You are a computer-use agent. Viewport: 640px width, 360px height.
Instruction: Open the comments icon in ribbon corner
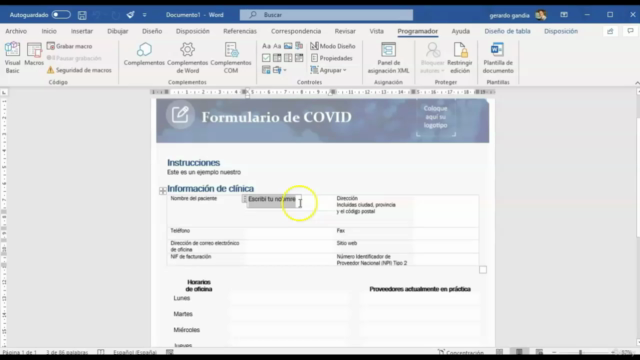630,31
